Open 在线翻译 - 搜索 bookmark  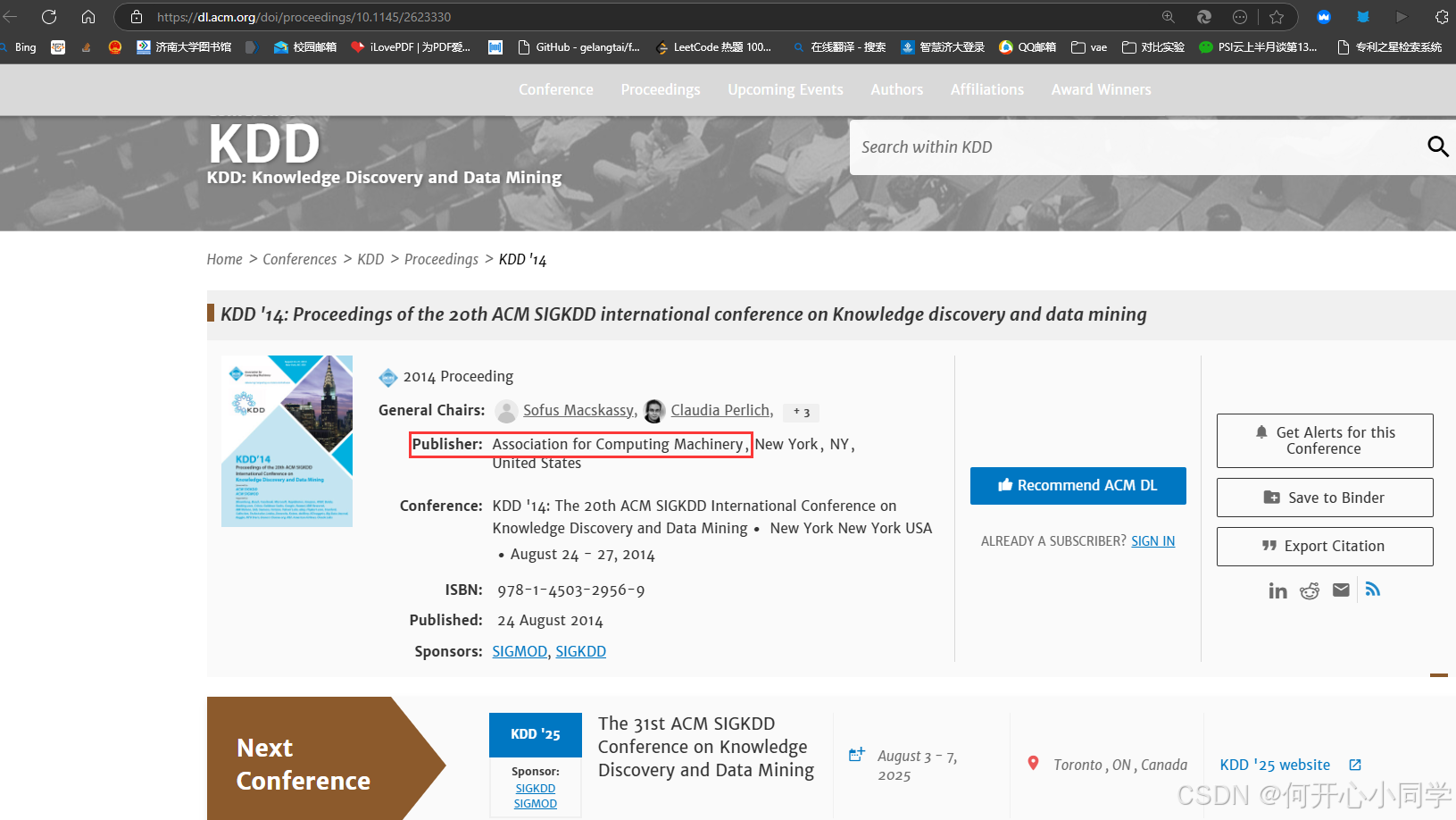click(839, 47)
